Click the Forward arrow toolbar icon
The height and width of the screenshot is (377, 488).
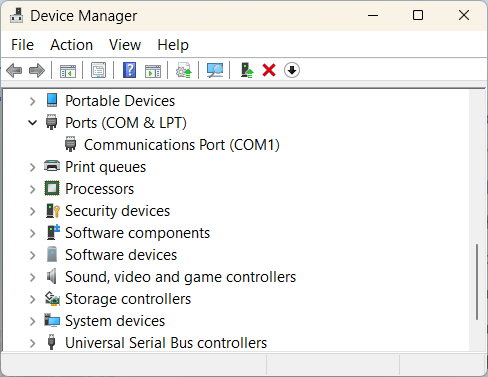37,70
